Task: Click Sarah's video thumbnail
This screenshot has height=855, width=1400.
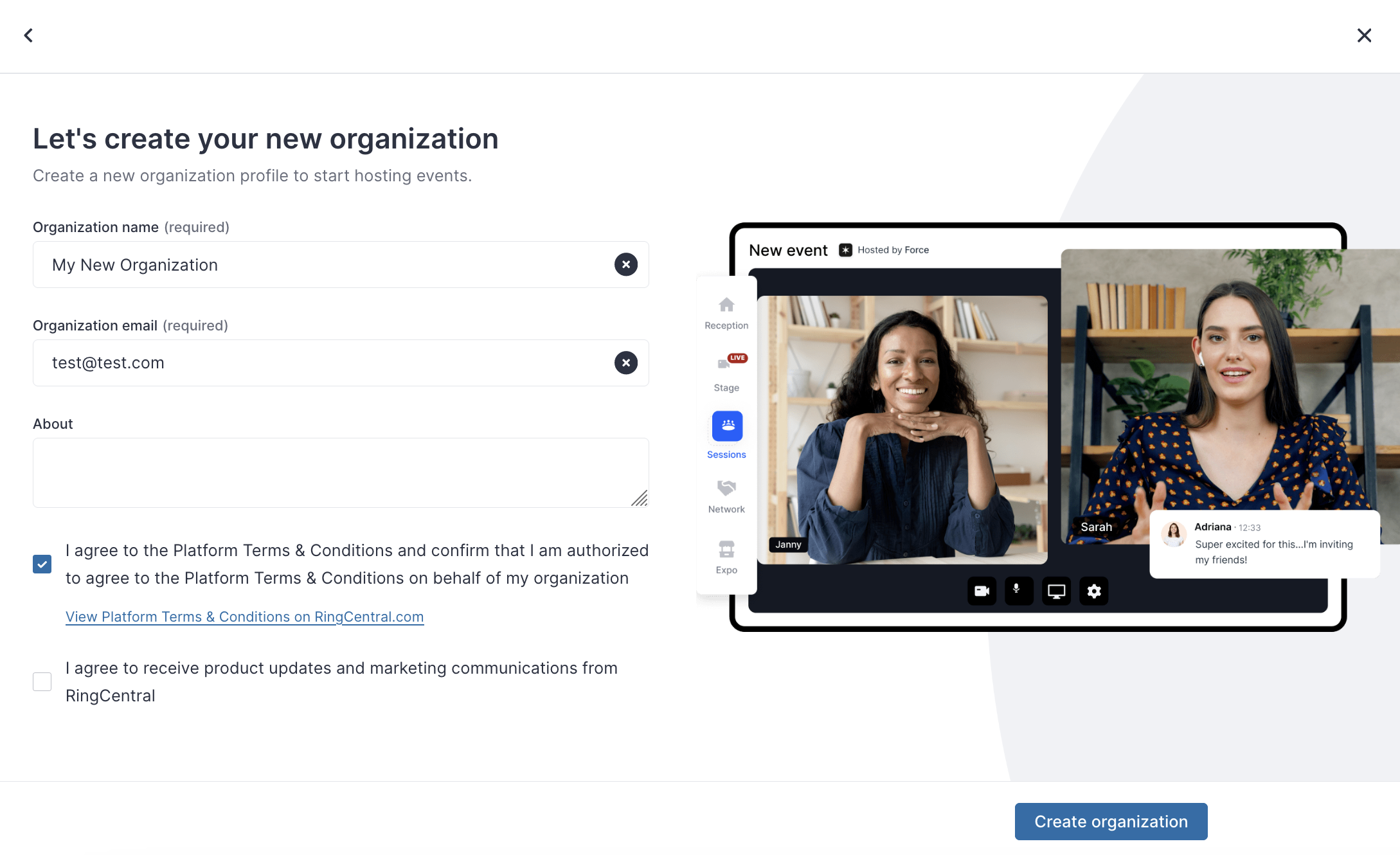Action: (1230, 396)
